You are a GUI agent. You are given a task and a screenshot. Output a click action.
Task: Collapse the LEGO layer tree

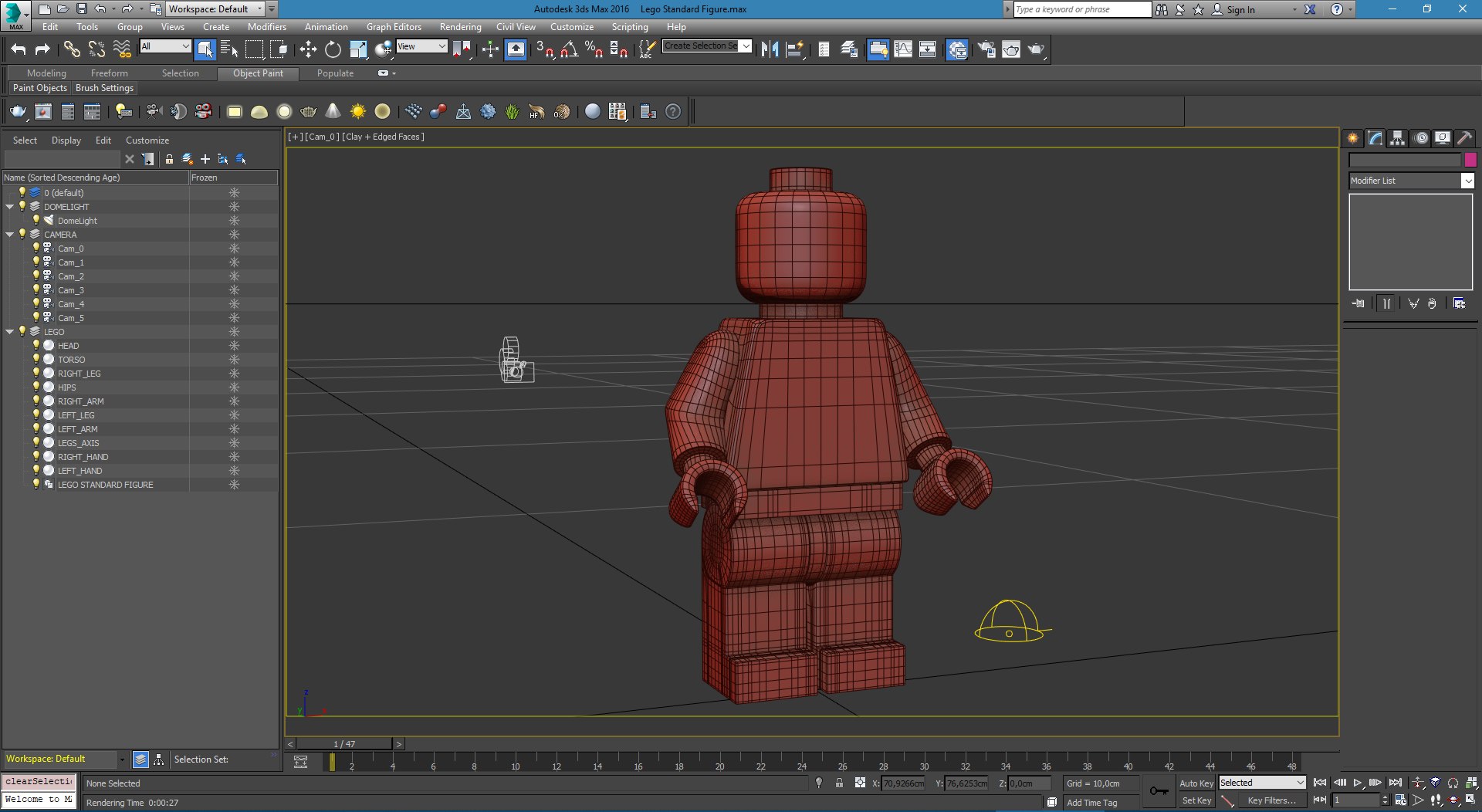click(x=10, y=332)
